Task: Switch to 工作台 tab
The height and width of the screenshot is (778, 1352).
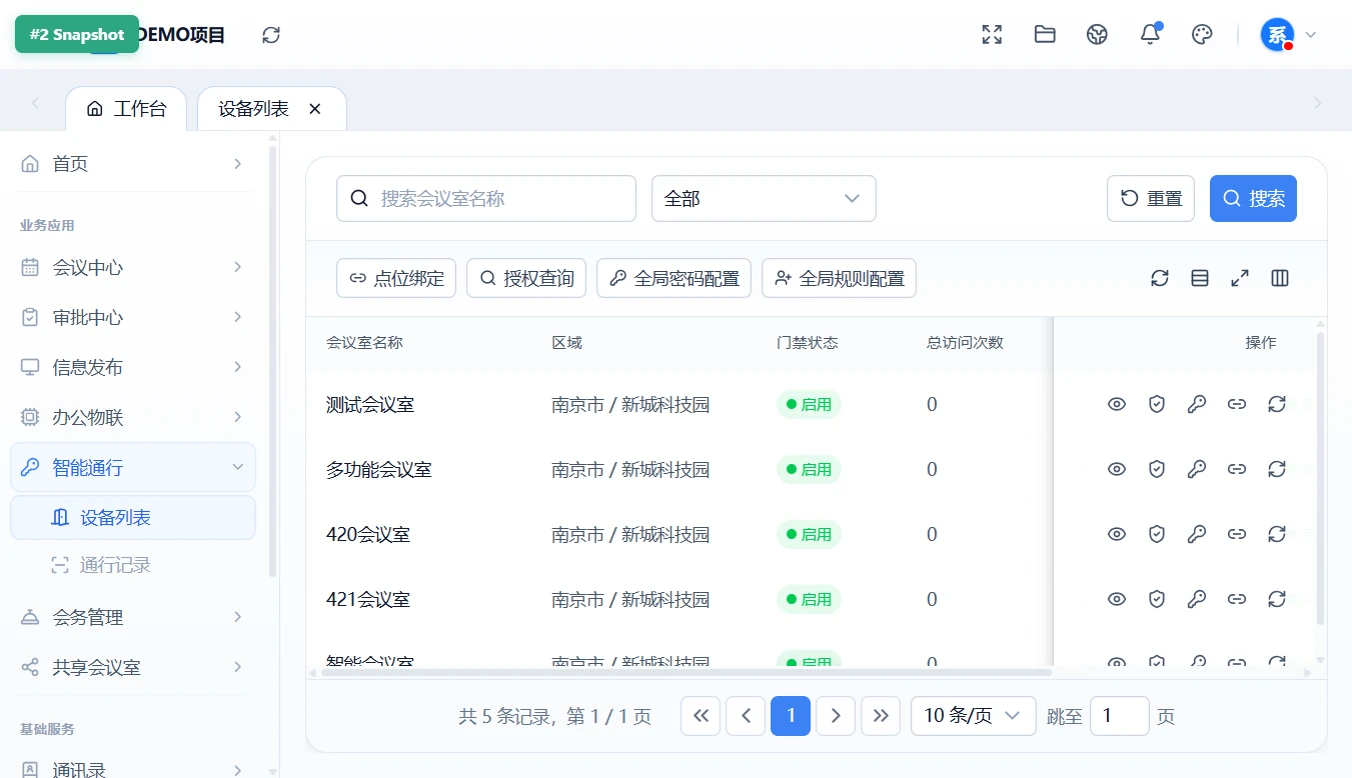Action: [x=126, y=108]
